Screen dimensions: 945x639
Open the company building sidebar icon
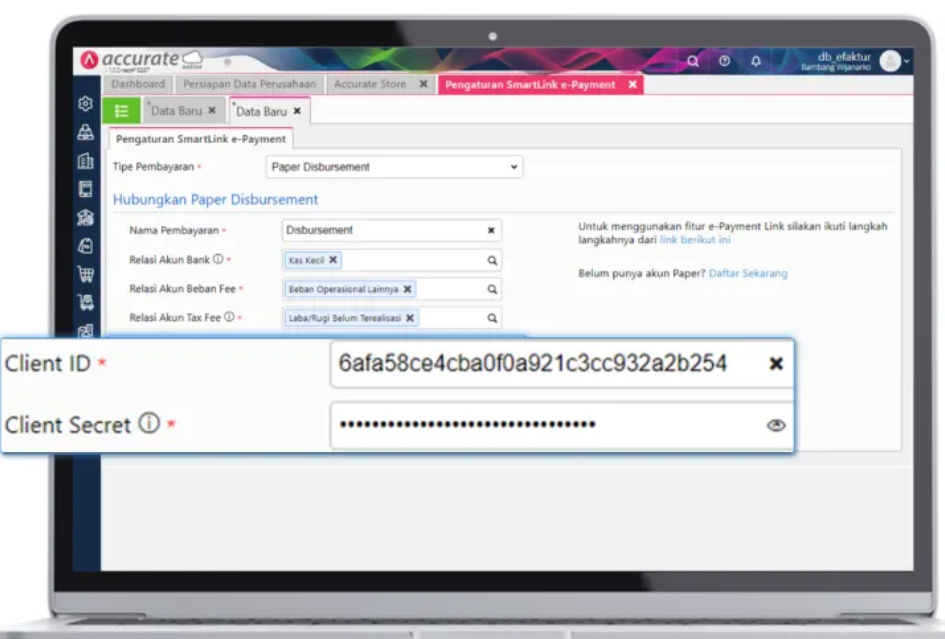point(86,161)
